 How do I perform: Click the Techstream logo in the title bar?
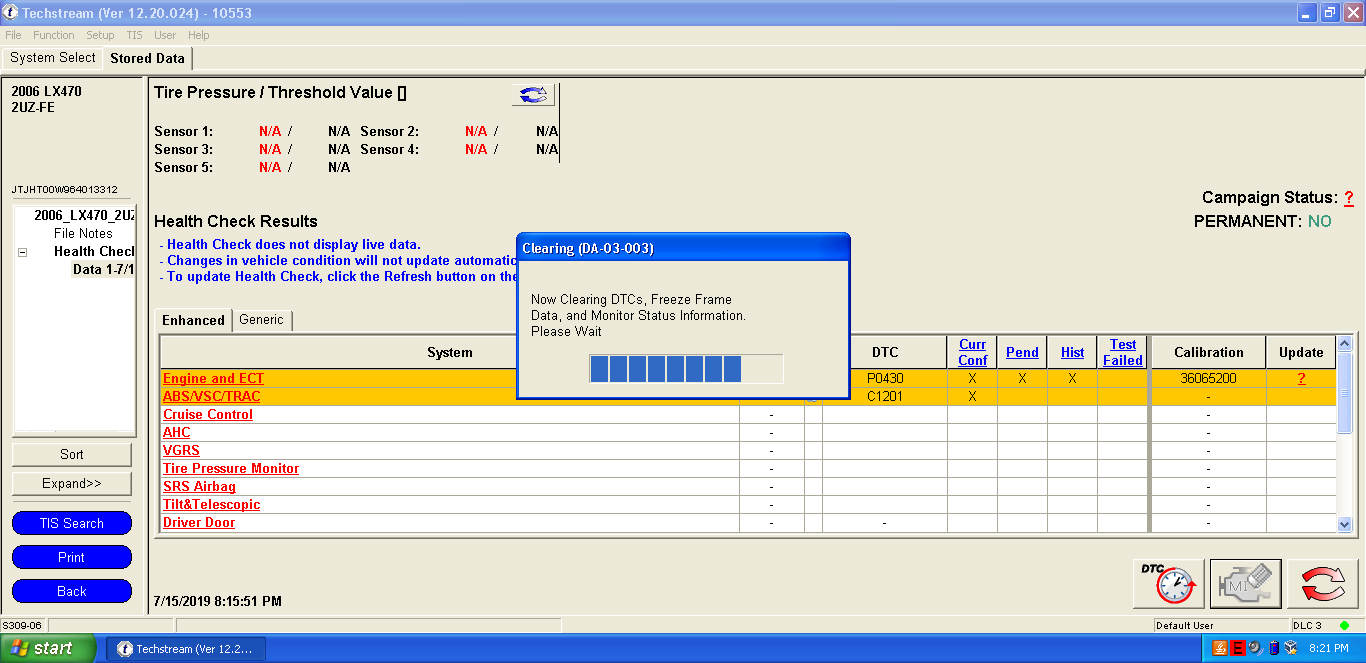[11, 12]
